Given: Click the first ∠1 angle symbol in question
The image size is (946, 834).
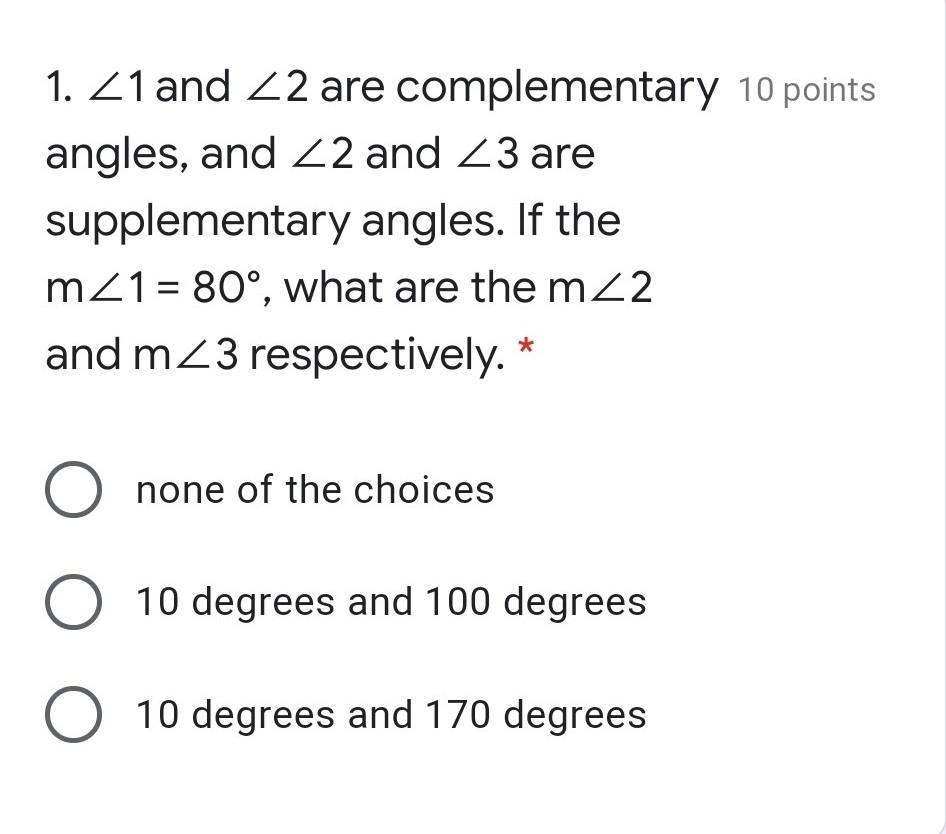Looking at the screenshot, I should tap(116, 86).
